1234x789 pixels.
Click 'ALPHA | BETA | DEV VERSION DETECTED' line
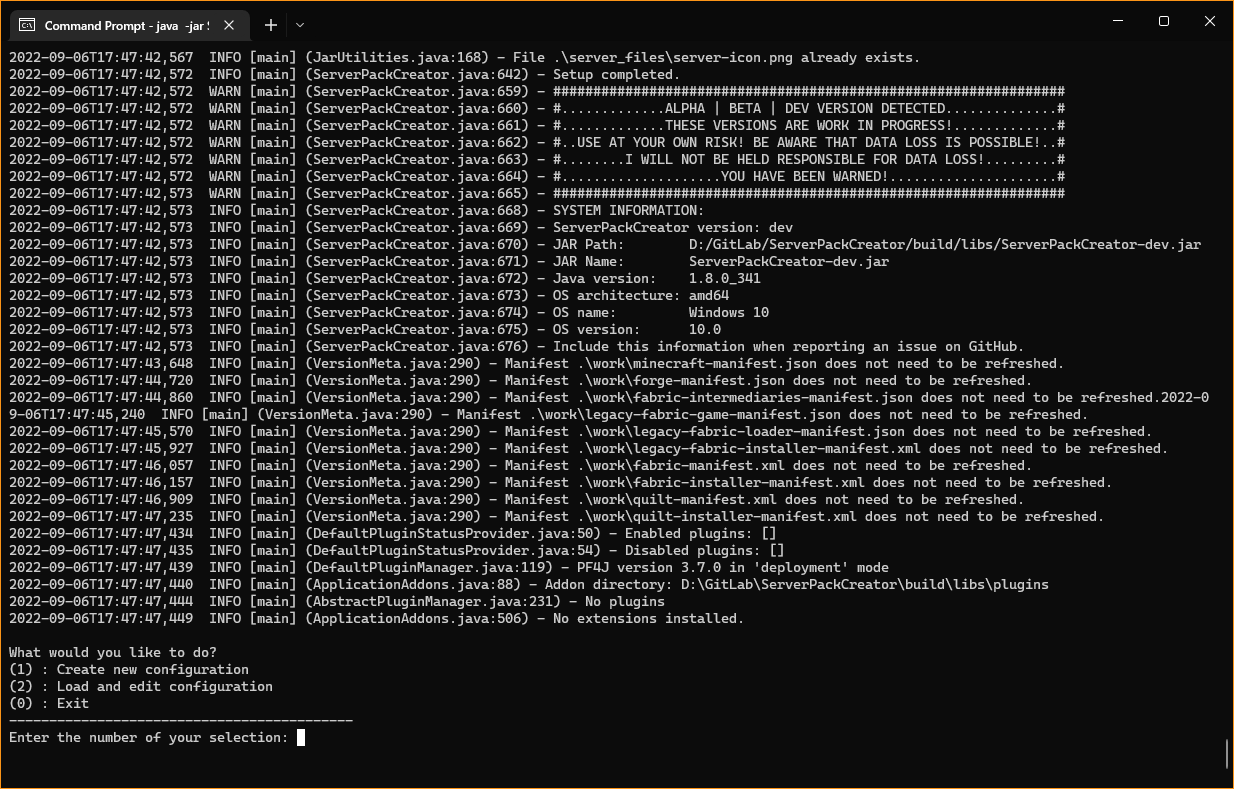[x=537, y=109]
